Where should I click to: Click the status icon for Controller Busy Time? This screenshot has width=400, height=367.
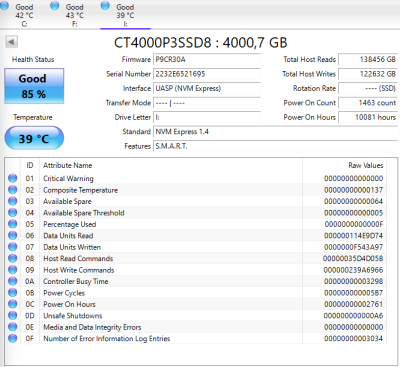tap(13, 281)
